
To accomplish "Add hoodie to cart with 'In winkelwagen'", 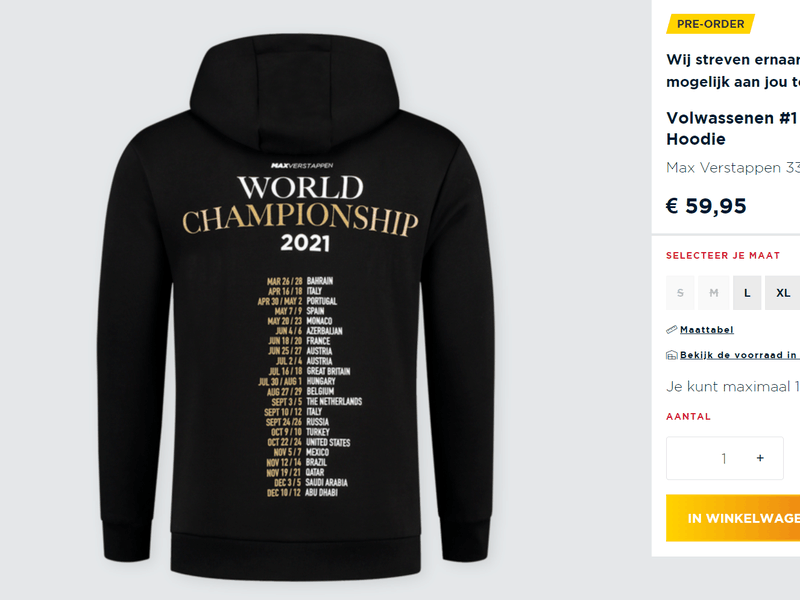I will point(742,518).
